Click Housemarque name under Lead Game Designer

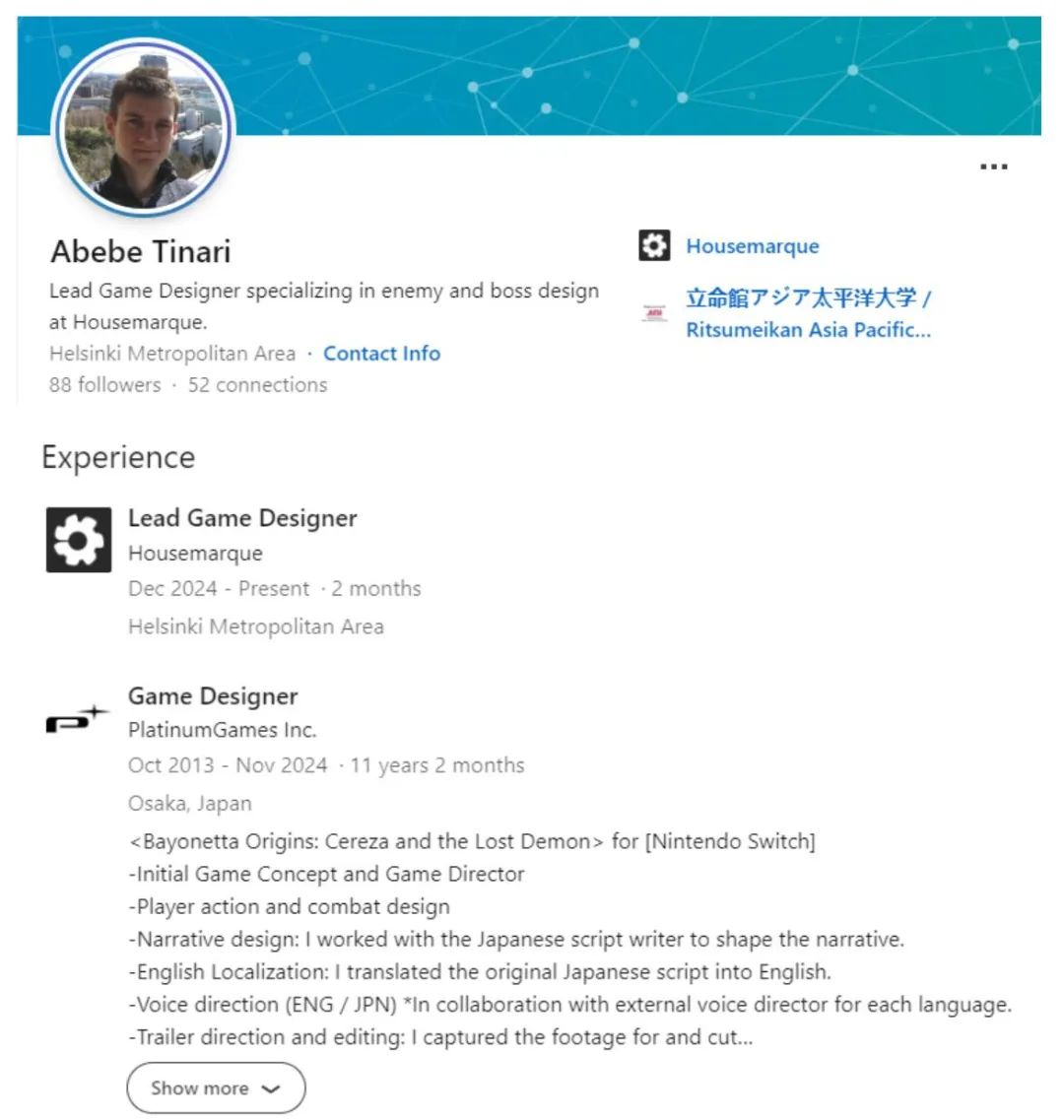click(195, 554)
